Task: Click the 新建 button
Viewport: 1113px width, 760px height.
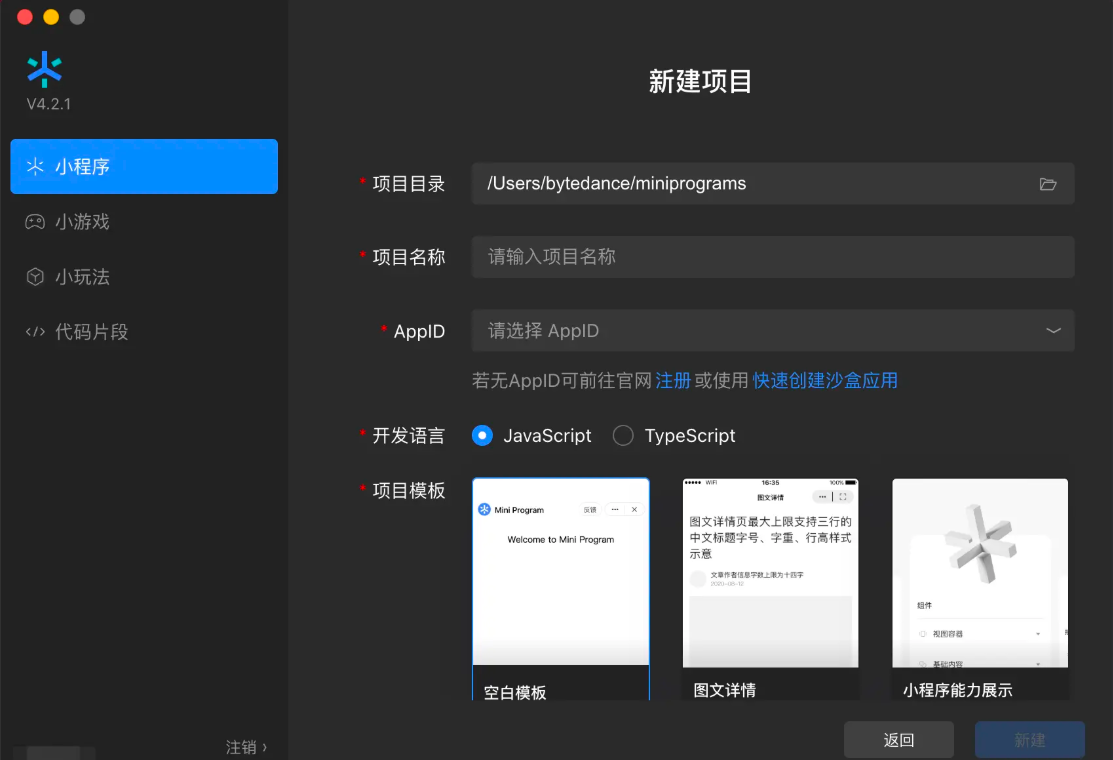Action: click(x=1029, y=740)
